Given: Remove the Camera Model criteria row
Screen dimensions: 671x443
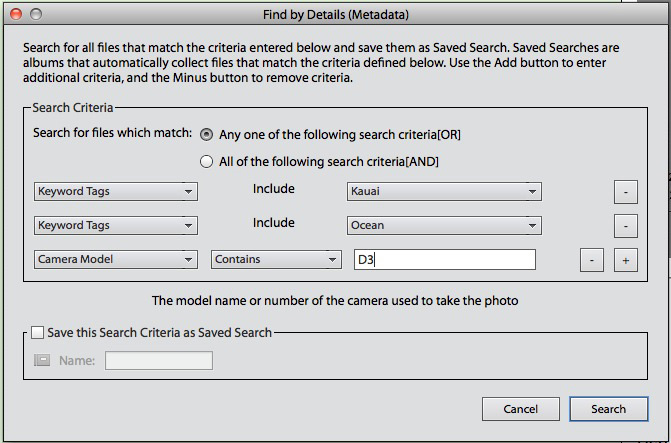Looking at the screenshot, I should pyautogui.click(x=592, y=260).
